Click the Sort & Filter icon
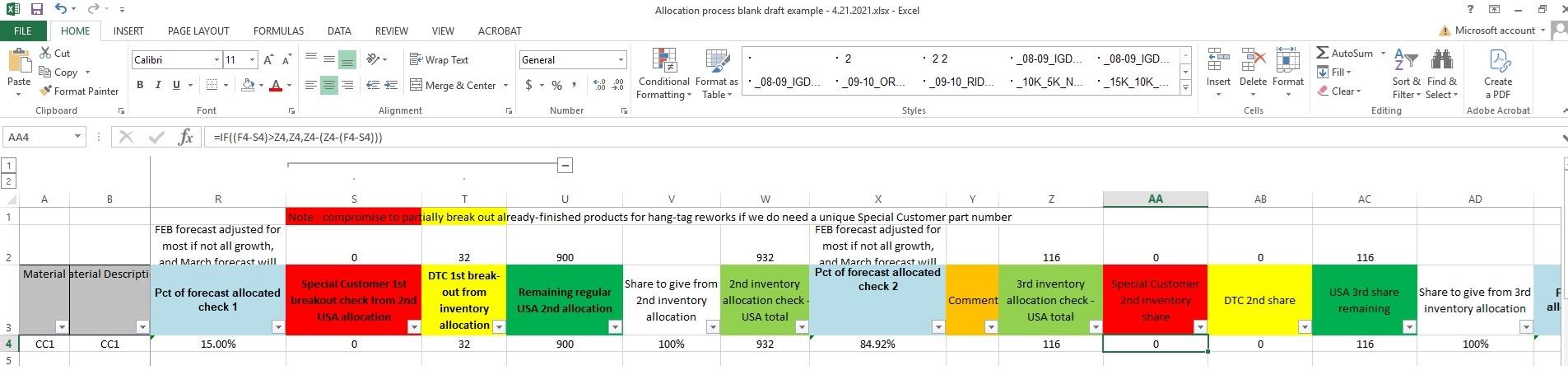This screenshot has height=389, width=1568. tap(1405, 61)
